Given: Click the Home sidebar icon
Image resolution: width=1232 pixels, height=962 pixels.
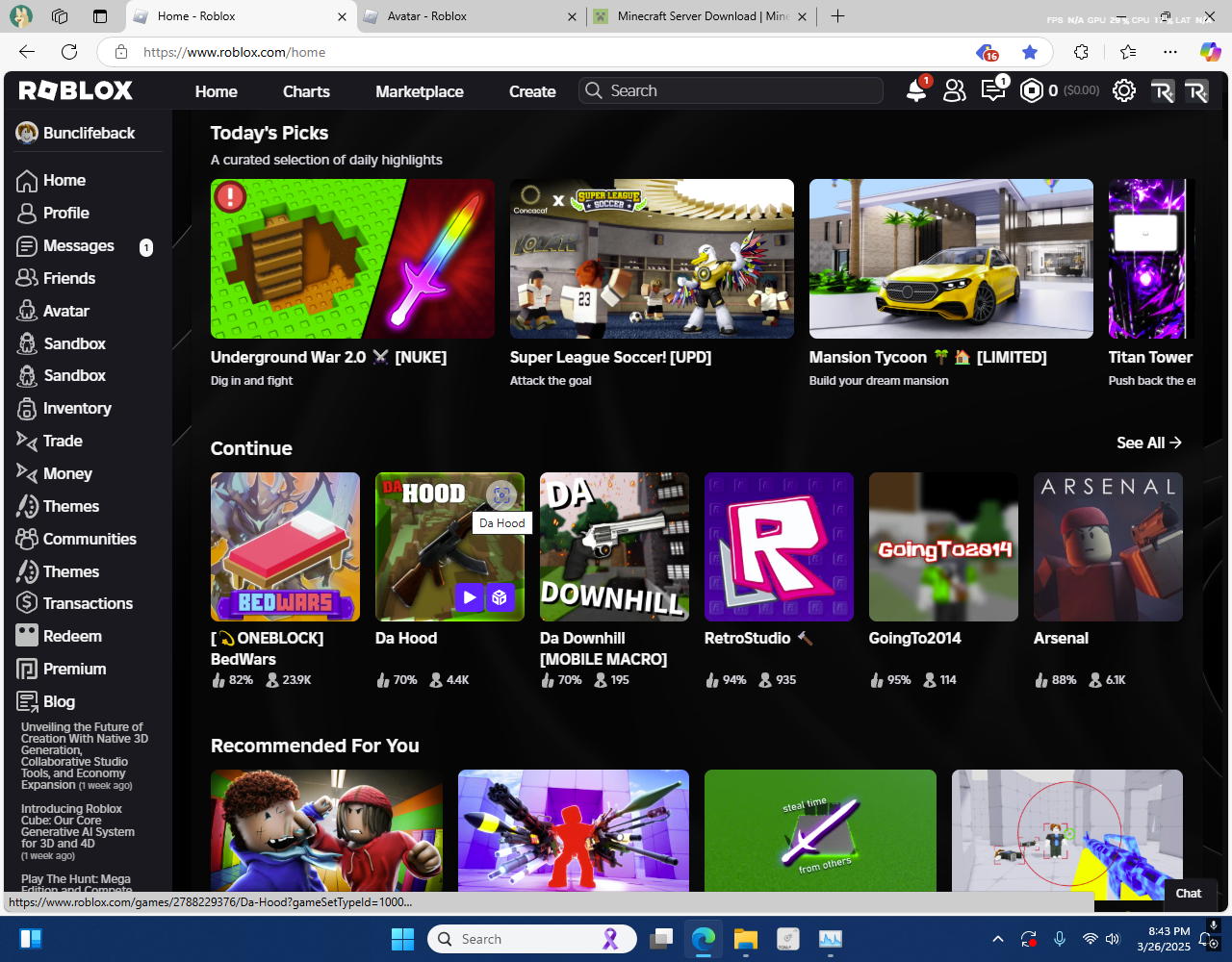Looking at the screenshot, I should (x=27, y=181).
